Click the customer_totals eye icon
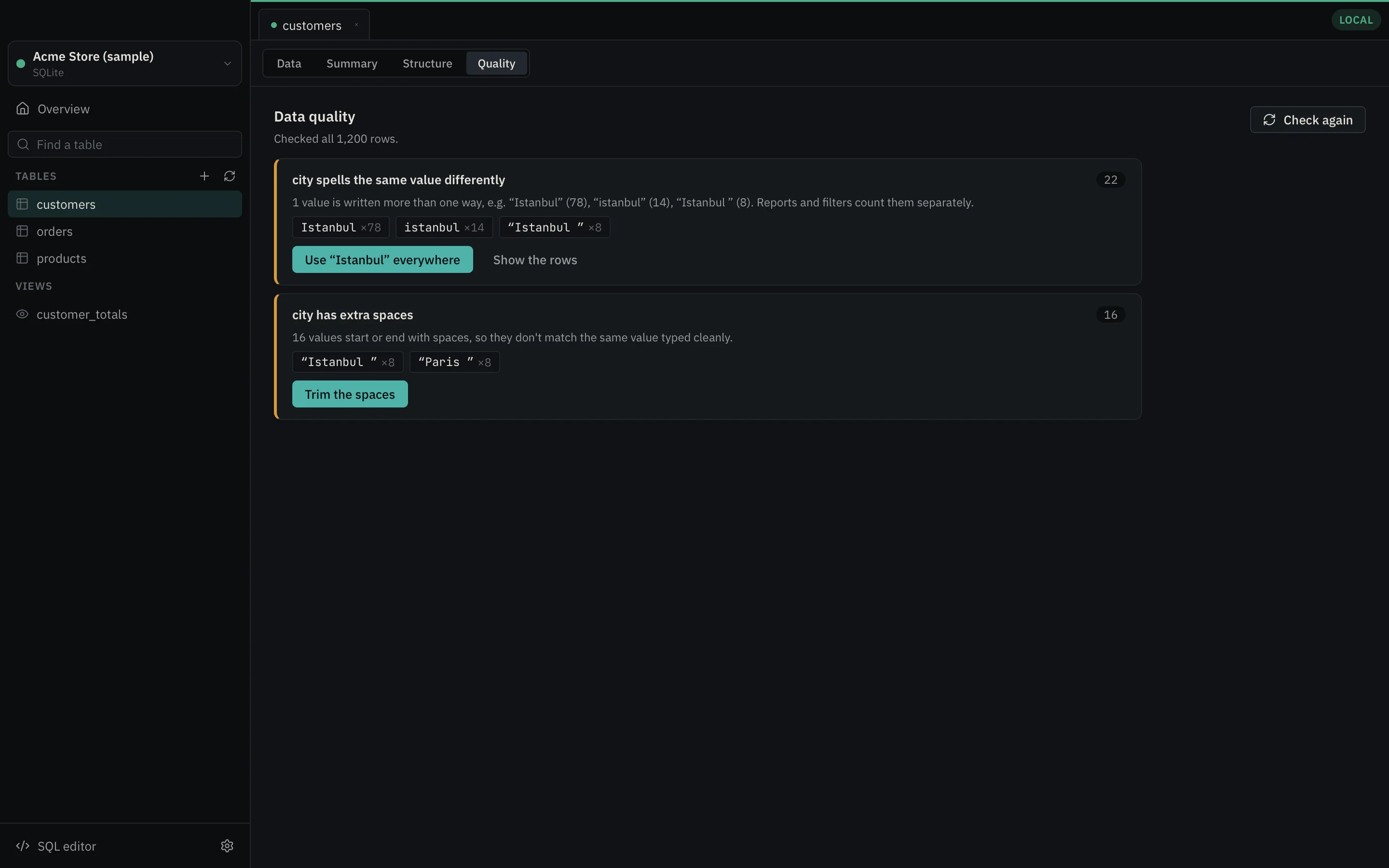Viewport: 1389px width, 868px height. (22, 314)
